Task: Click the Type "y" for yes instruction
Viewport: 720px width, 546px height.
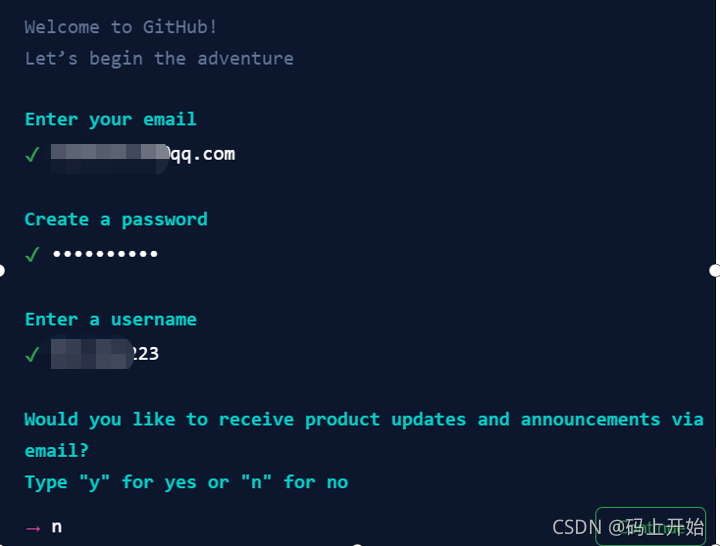Action: coord(186,482)
